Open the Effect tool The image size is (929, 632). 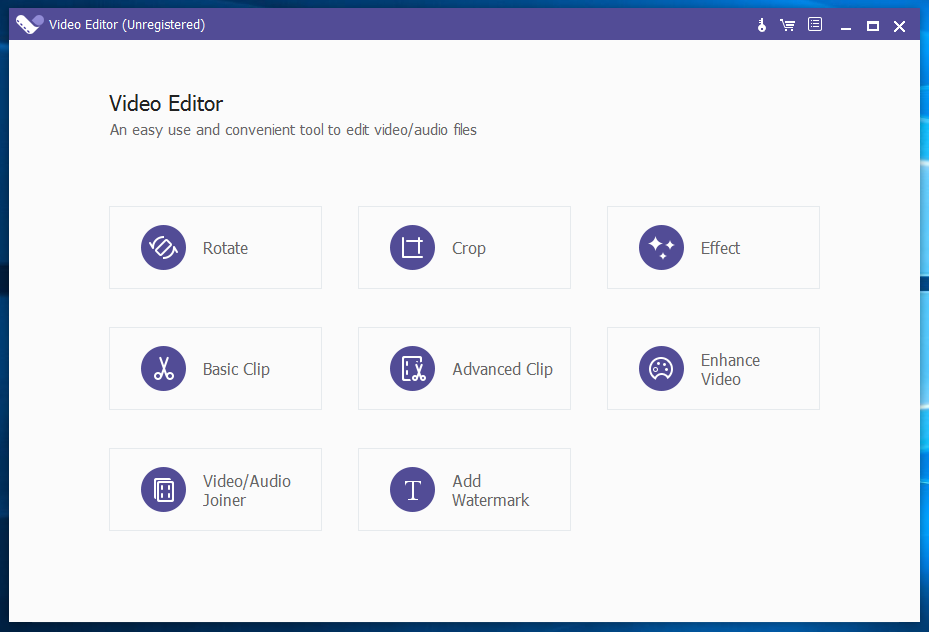(713, 247)
